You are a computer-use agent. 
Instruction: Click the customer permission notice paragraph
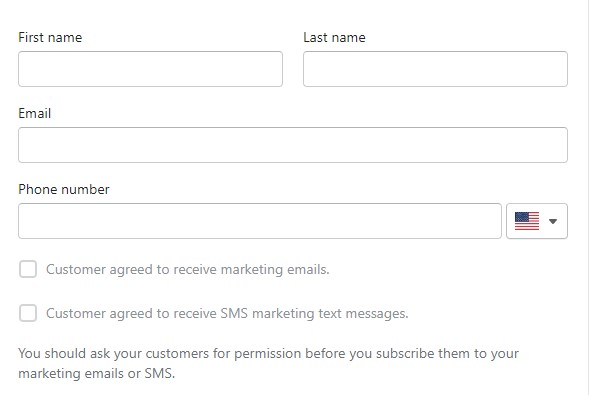coord(268,363)
